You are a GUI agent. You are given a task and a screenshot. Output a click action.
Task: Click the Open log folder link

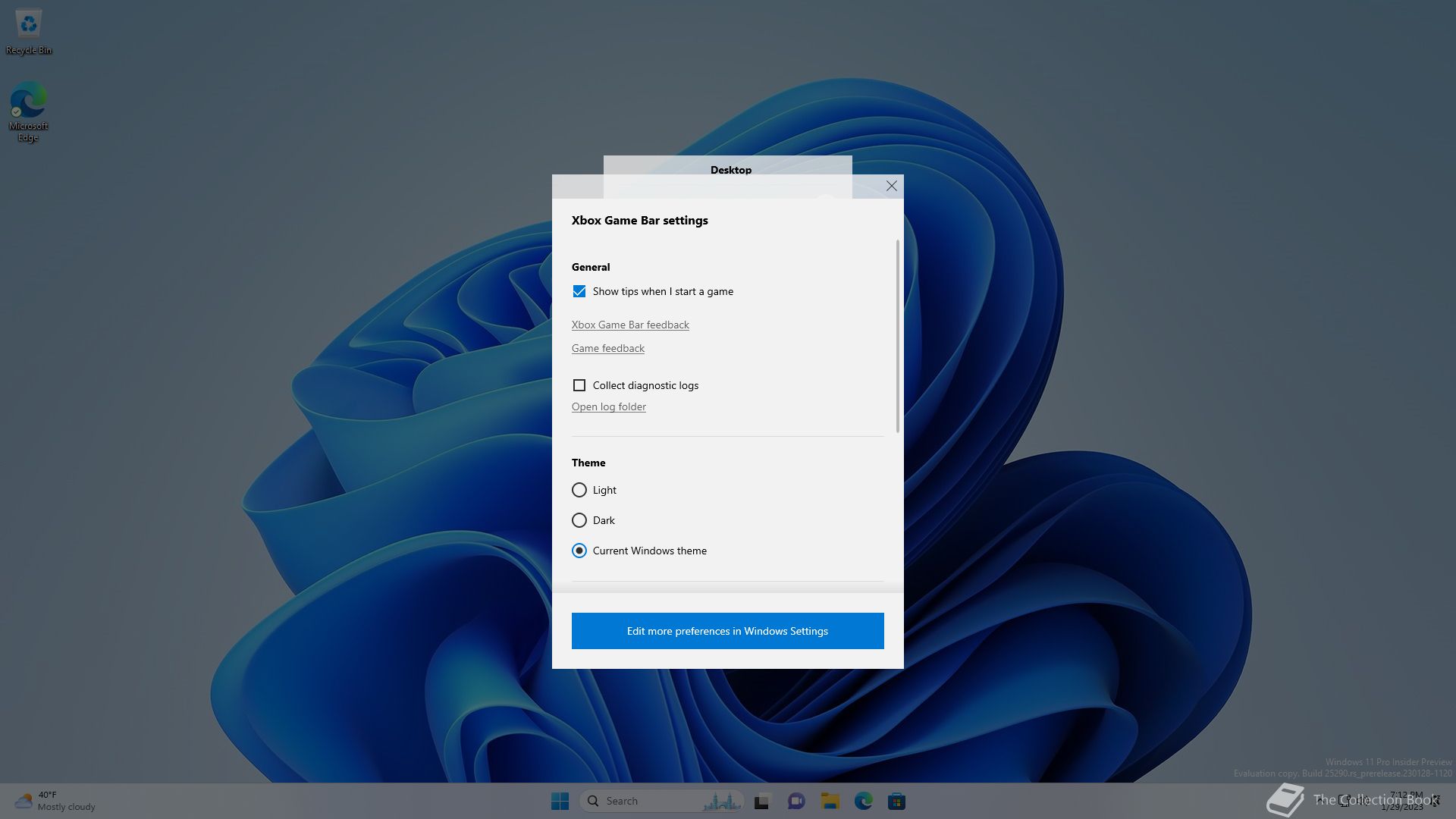point(608,406)
